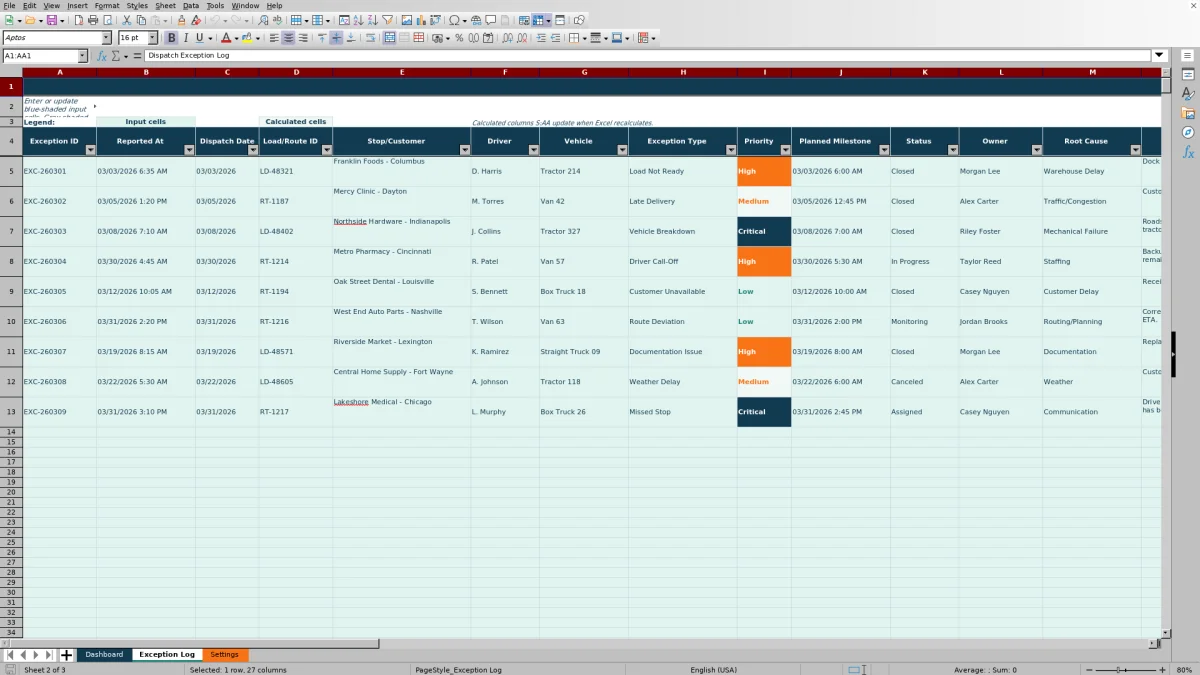Viewport: 1200px width, 675px height.
Task: Click the Clone Formatting paintbrush icon
Action: pos(181,20)
